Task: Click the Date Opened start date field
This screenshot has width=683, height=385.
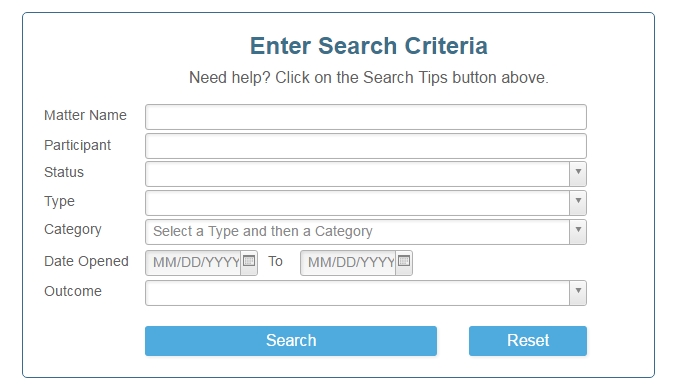Action: point(193,263)
